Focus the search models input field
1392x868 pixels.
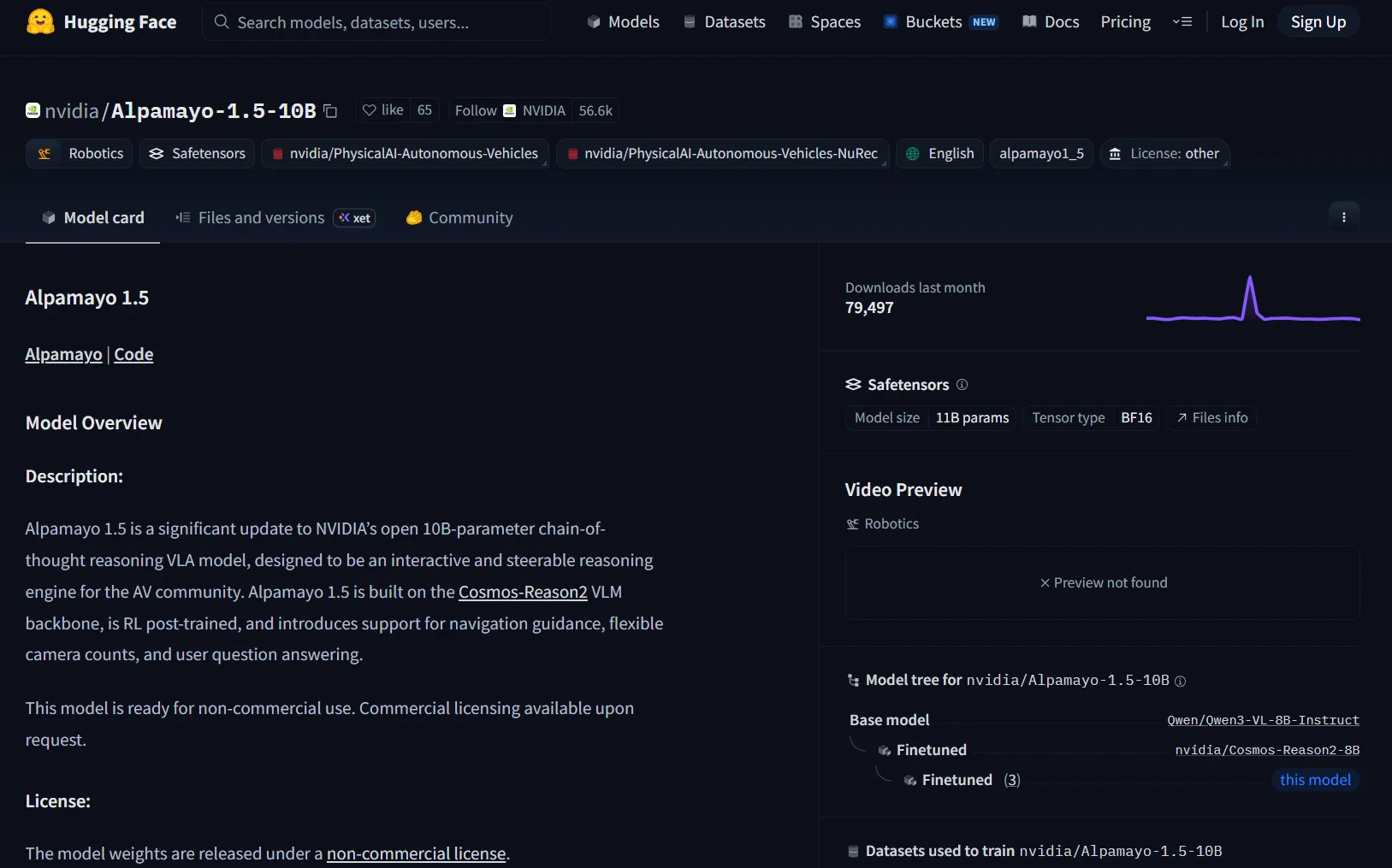click(376, 22)
